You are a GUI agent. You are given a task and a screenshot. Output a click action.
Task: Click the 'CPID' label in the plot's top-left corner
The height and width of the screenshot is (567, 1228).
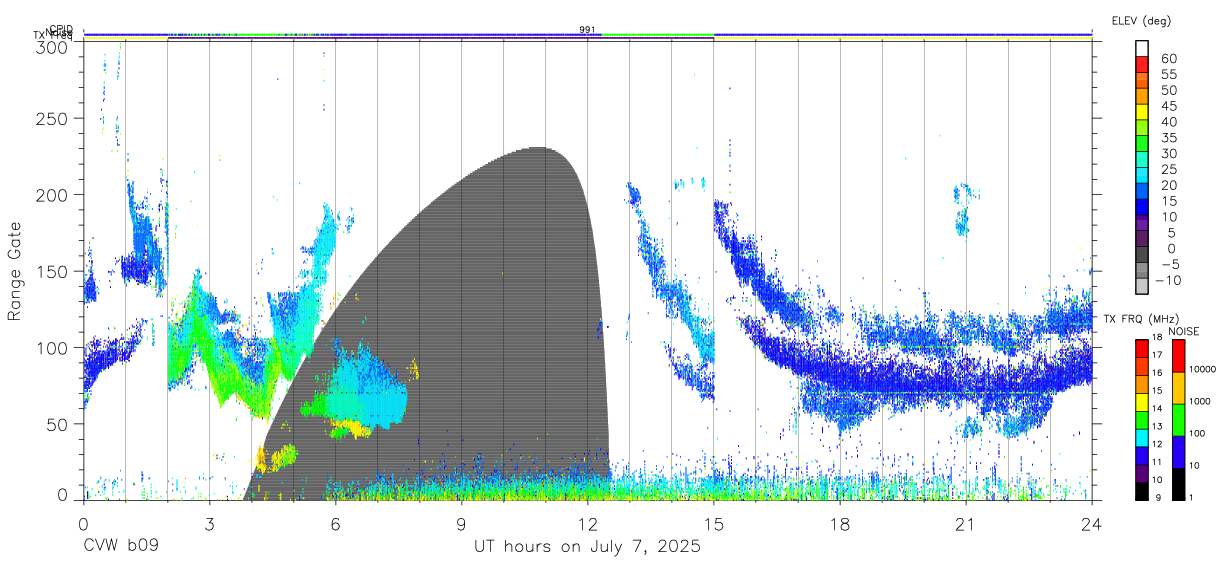60,29
